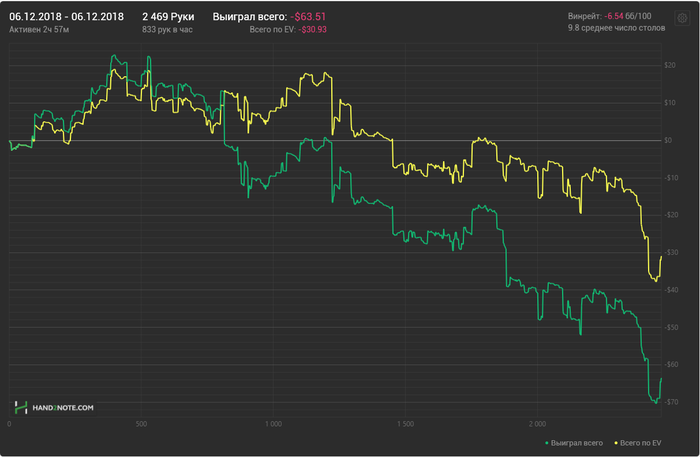Click the 500 x-axis label
Image resolution: width=700 pixels, height=457 pixels.
click(141, 424)
